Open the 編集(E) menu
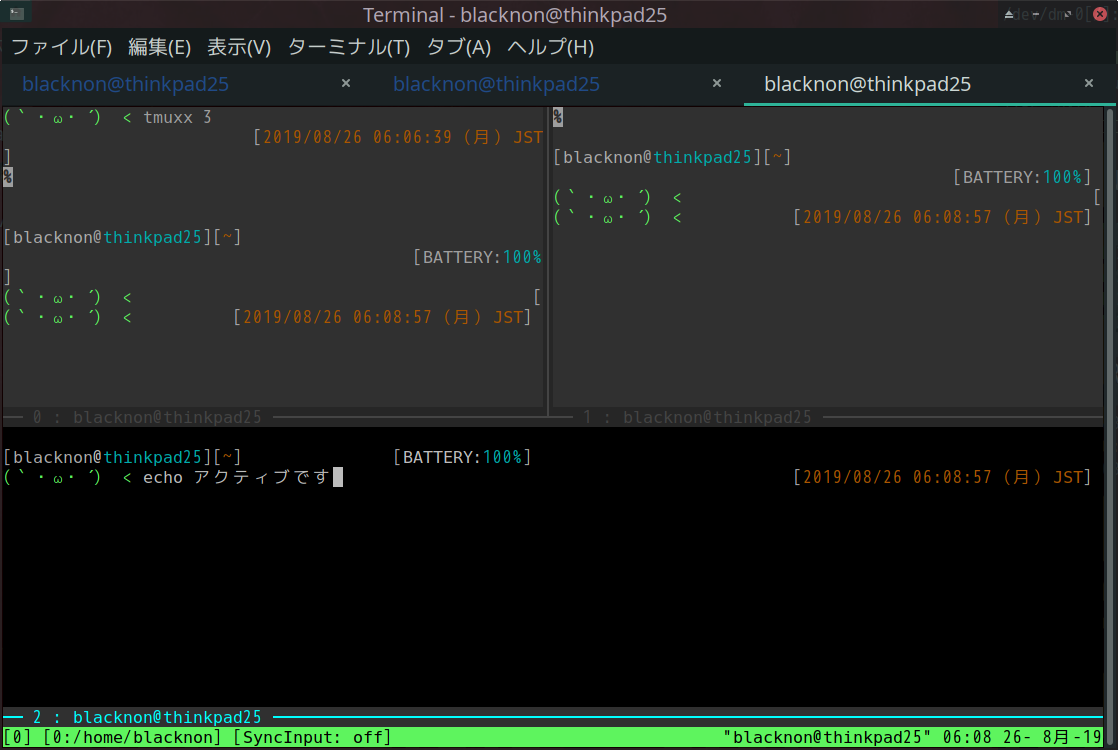Image resolution: width=1118 pixels, height=750 pixels. coord(159,47)
